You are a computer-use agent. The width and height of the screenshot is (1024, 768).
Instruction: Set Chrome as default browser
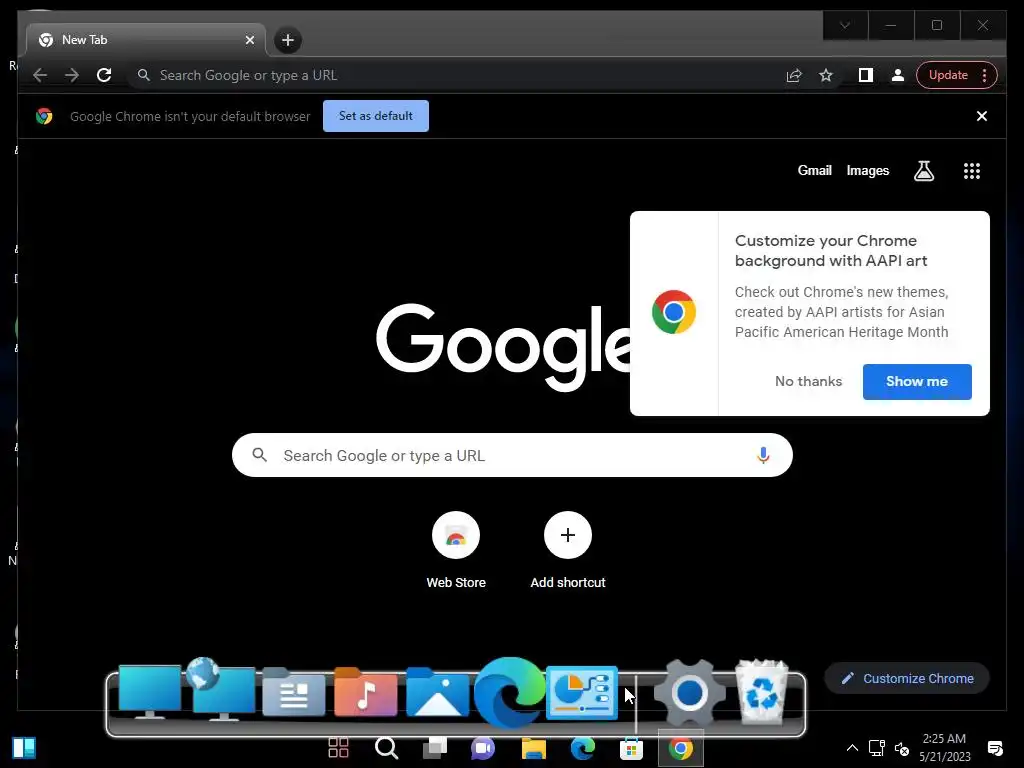pos(376,116)
